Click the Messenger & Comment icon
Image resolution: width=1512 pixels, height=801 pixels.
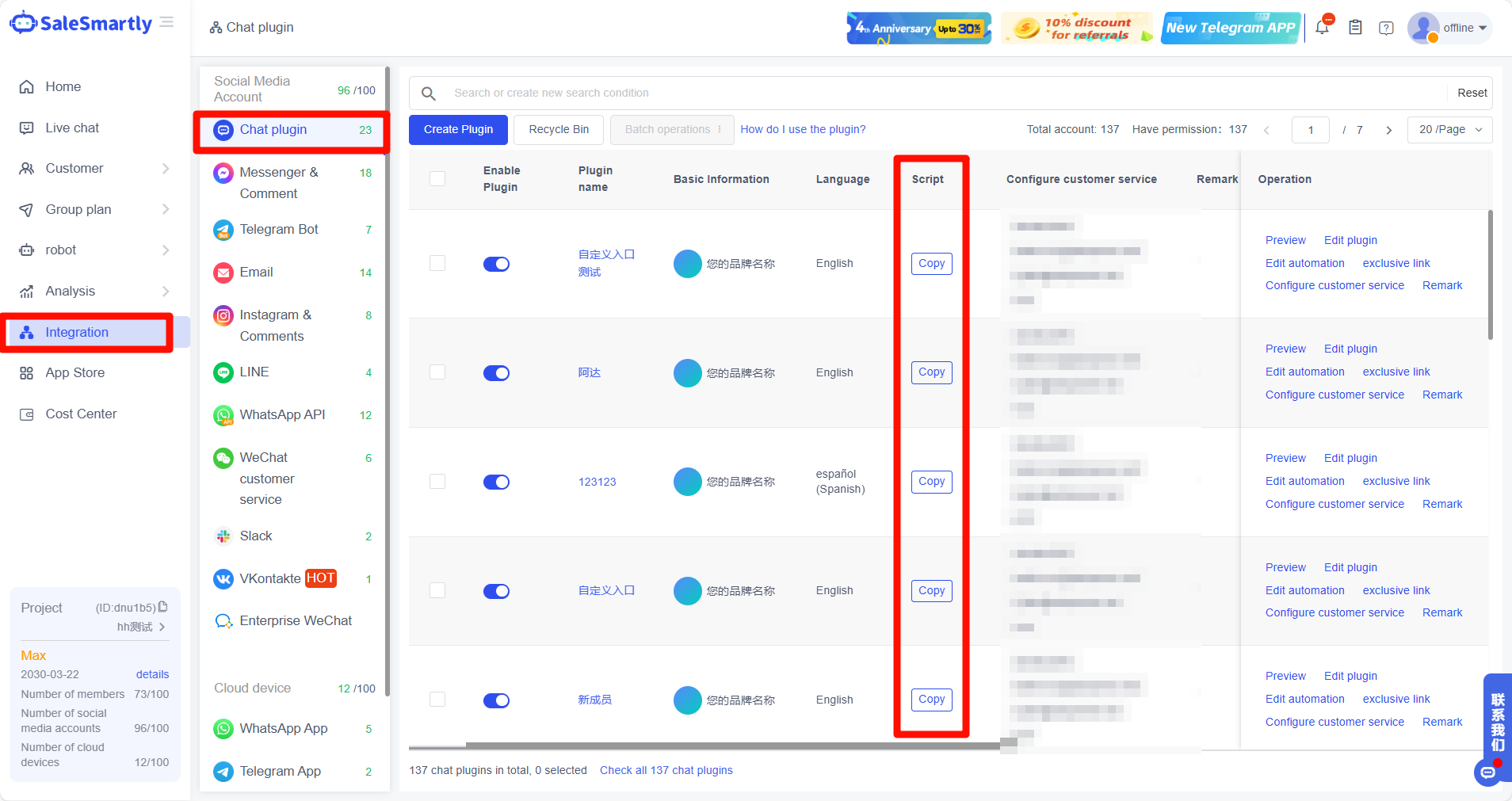pos(223,172)
